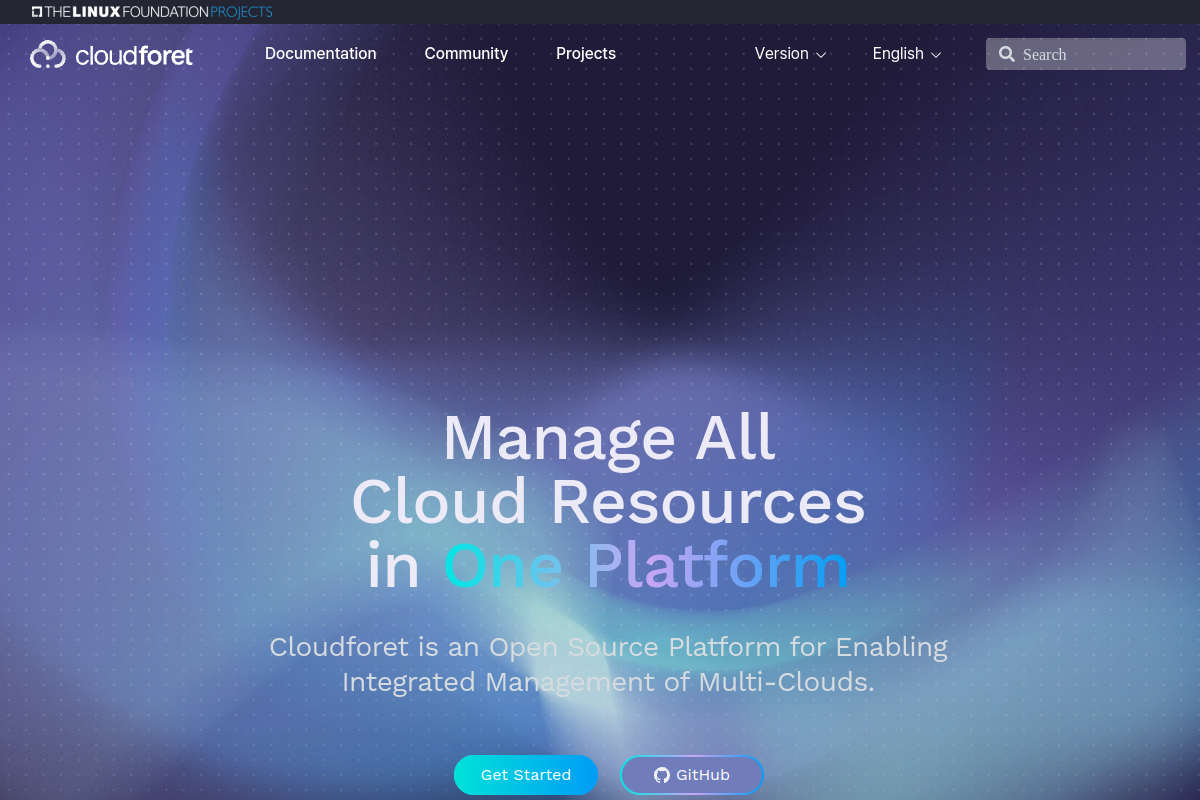The height and width of the screenshot is (800, 1200).
Task: Click the Linux Foundation square logo icon
Action: tap(37, 12)
